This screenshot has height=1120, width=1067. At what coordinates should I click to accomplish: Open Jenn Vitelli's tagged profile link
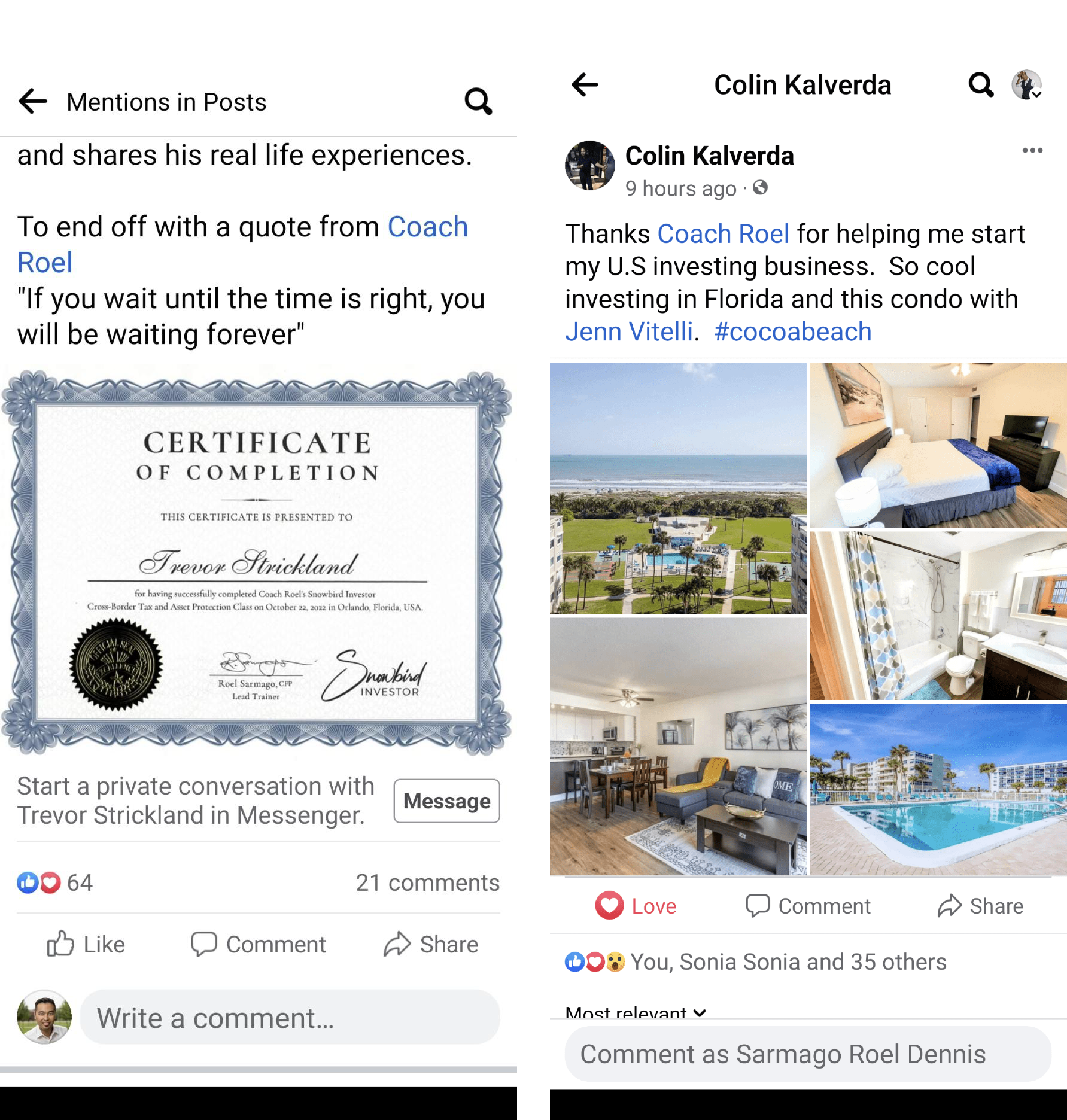pos(629,331)
